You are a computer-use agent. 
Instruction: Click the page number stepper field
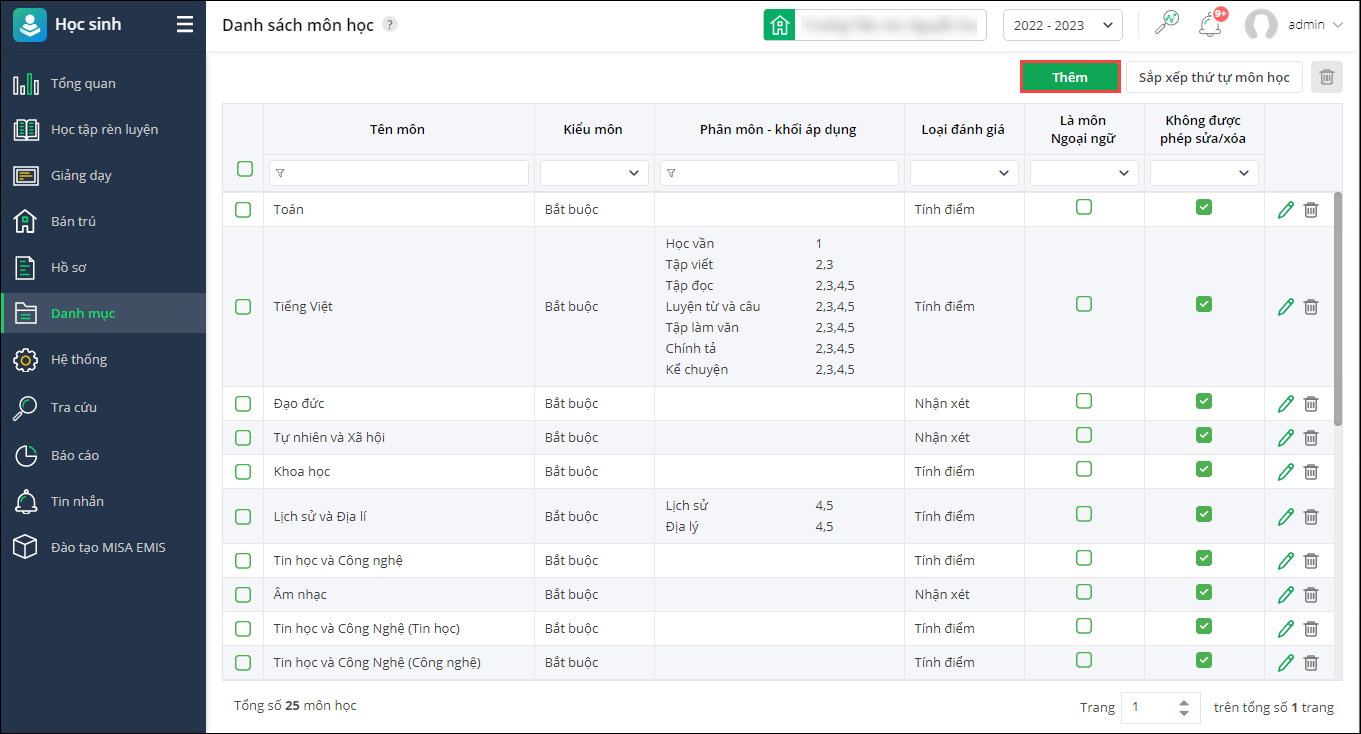point(1161,707)
